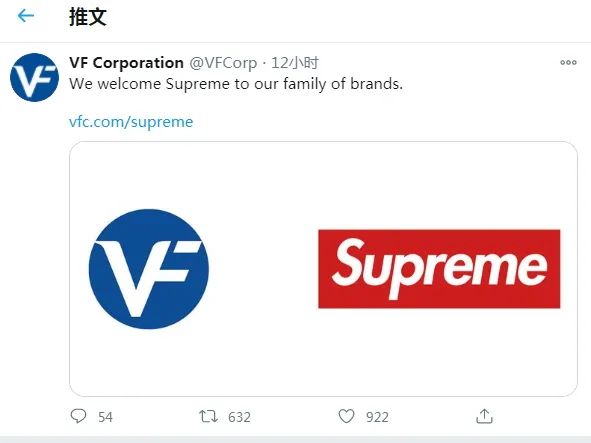Open the @VFCorp handle link
The width and height of the screenshot is (591, 443).
223,63
